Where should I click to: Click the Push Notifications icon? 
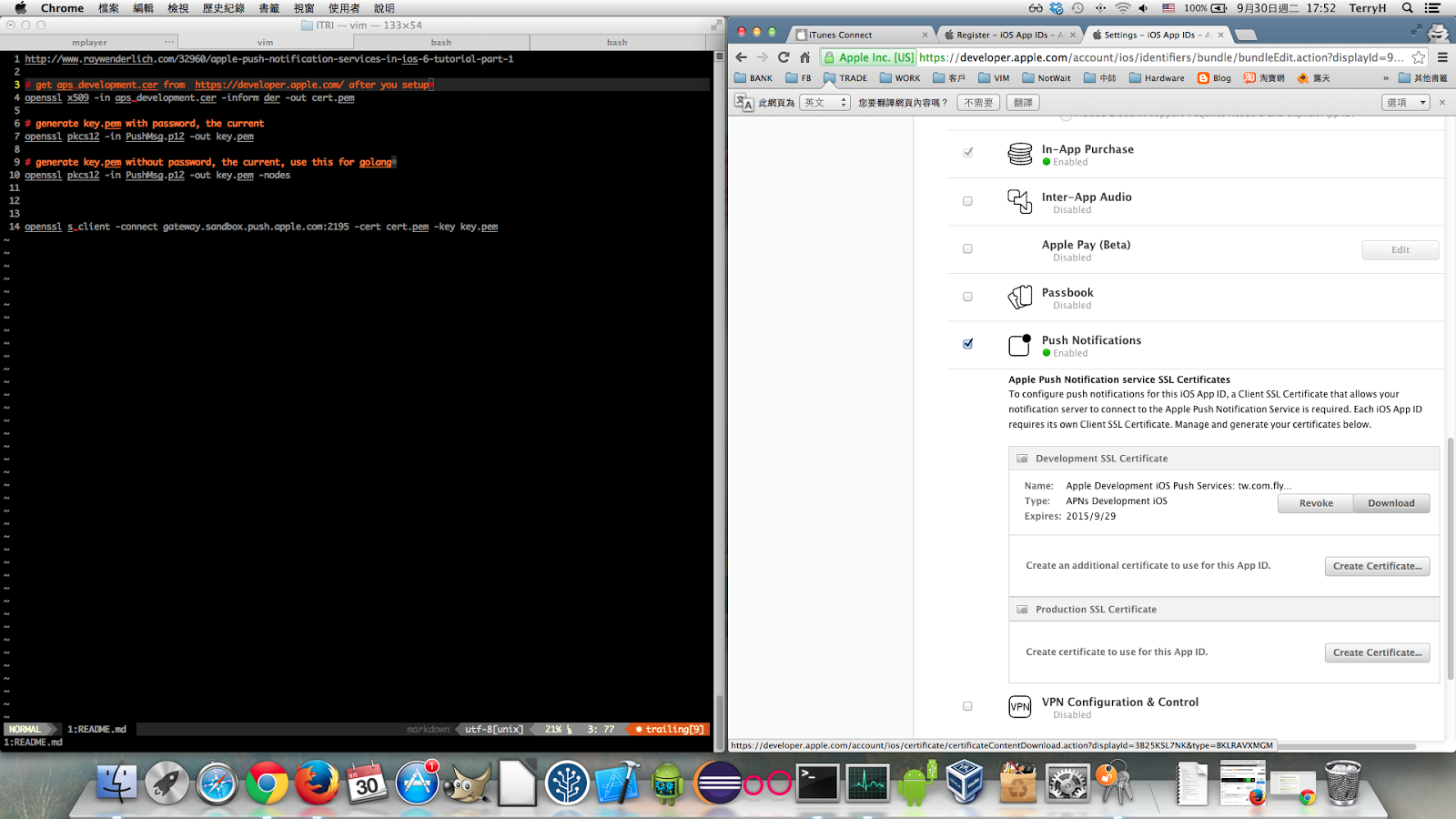pos(1019,345)
